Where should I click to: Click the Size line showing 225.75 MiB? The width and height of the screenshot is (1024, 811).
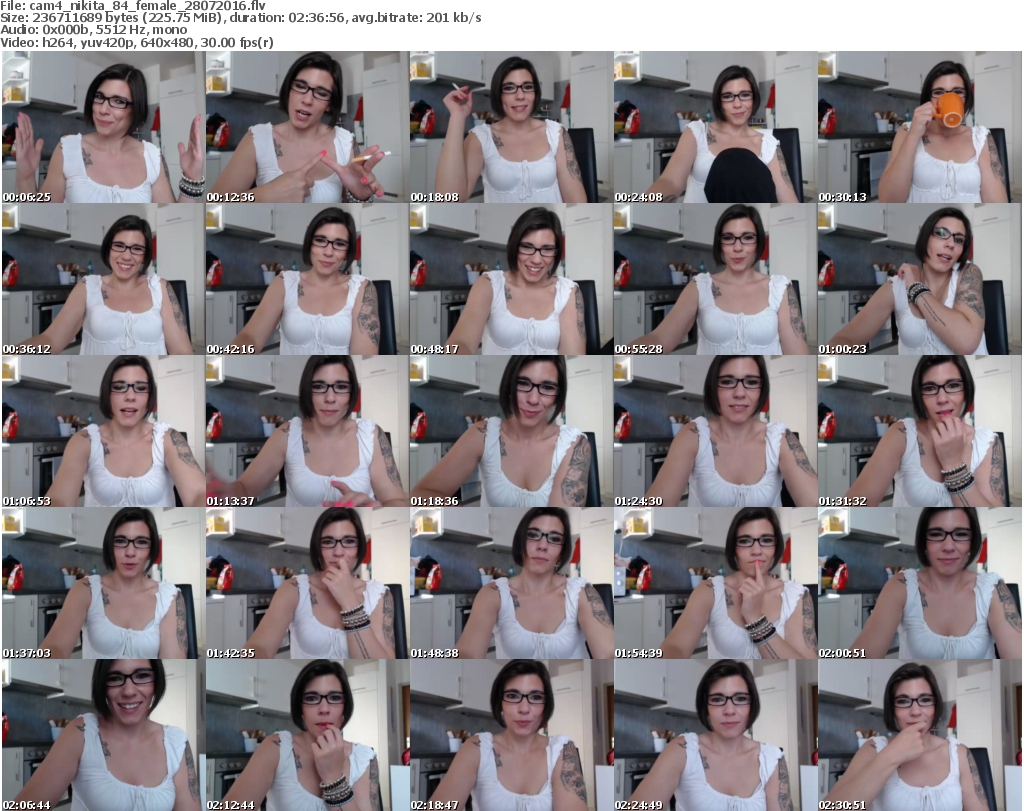pyautogui.click(x=241, y=18)
